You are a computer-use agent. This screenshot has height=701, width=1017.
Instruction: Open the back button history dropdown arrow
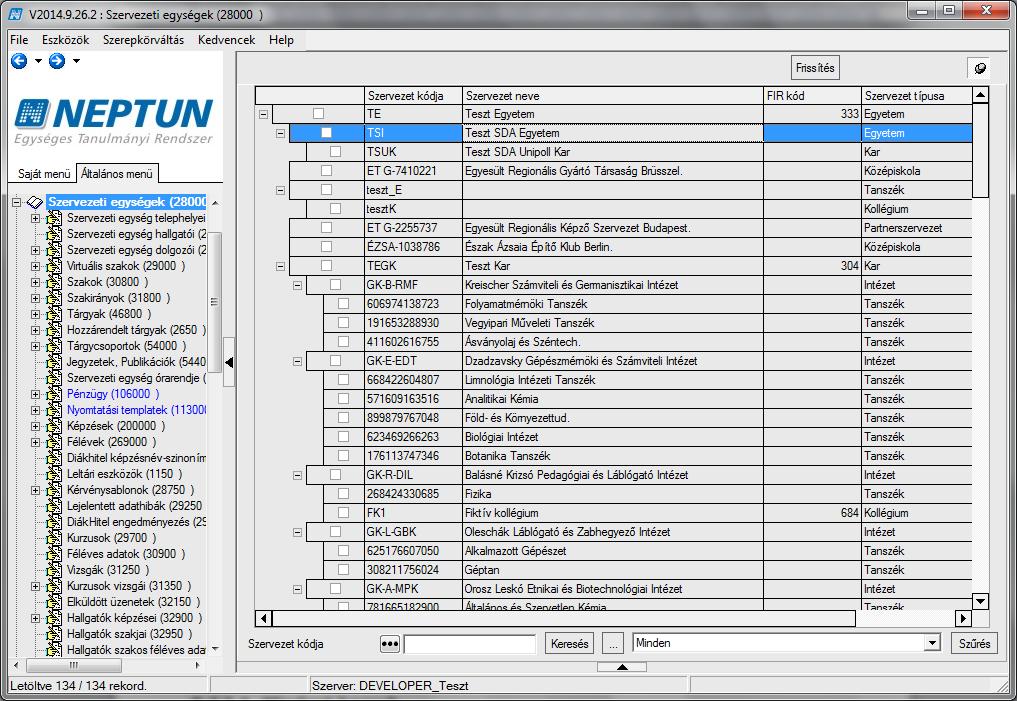[x=38, y=61]
